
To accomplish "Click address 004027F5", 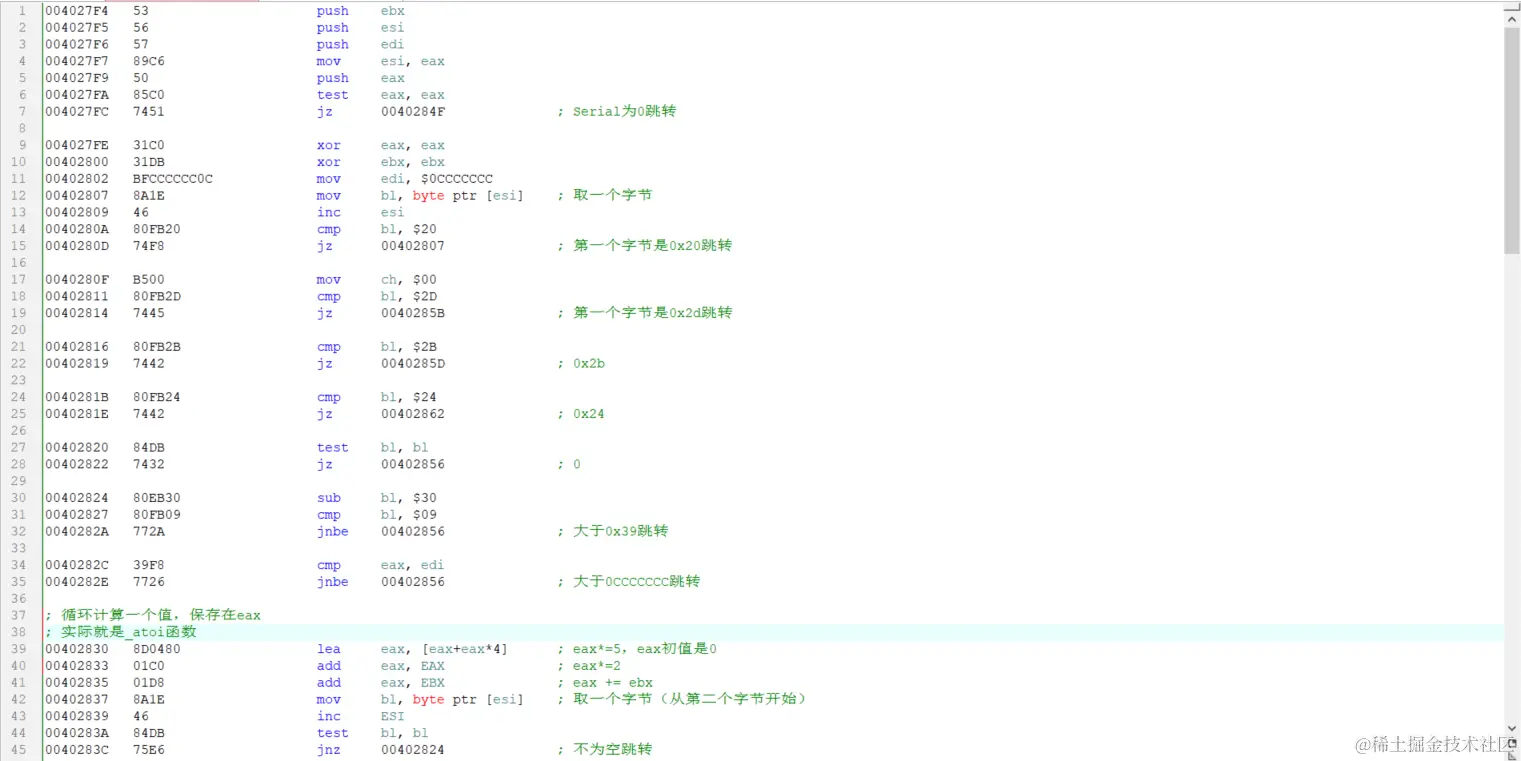I will (77, 28).
